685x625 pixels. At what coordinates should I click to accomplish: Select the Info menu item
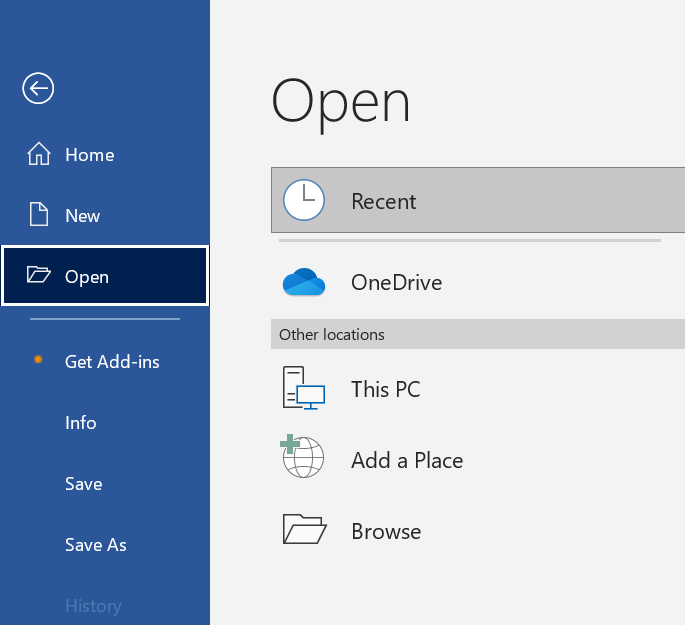[81, 423]
